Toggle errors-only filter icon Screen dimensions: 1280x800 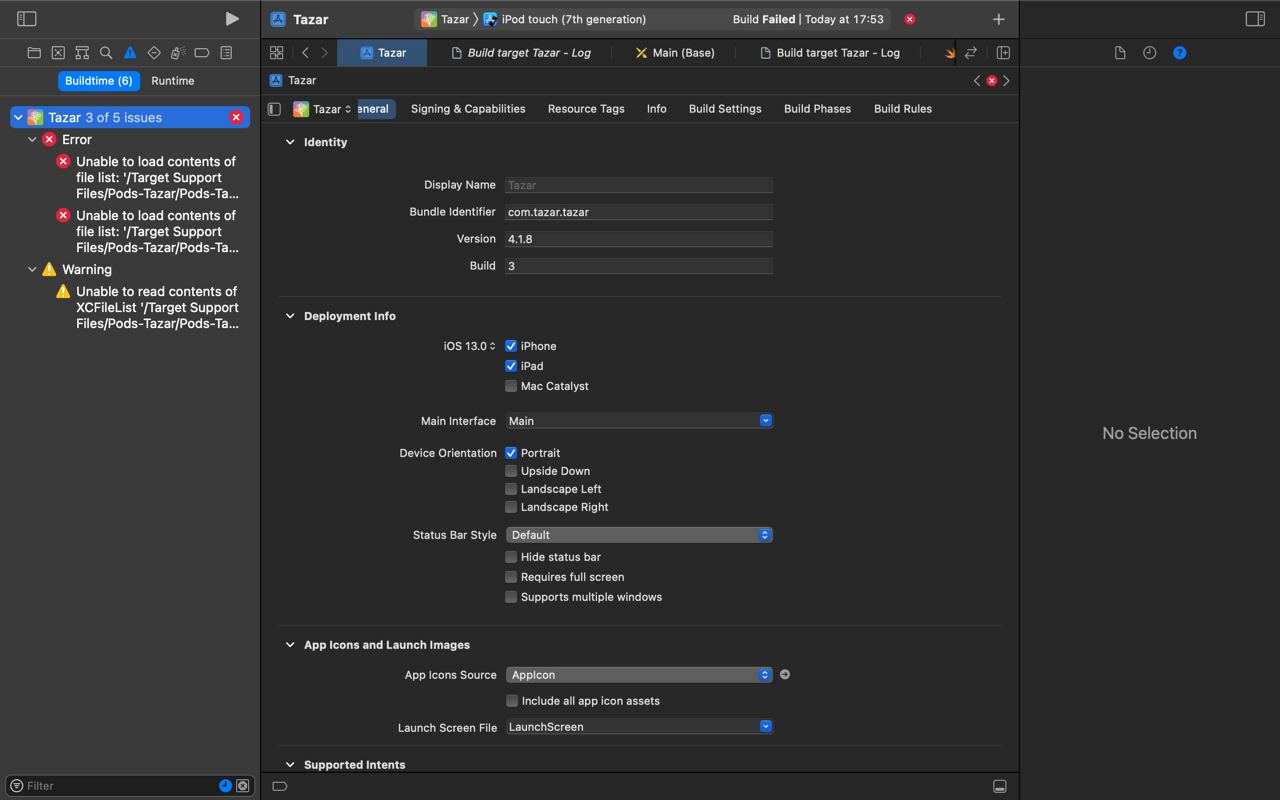pos(242,786)
